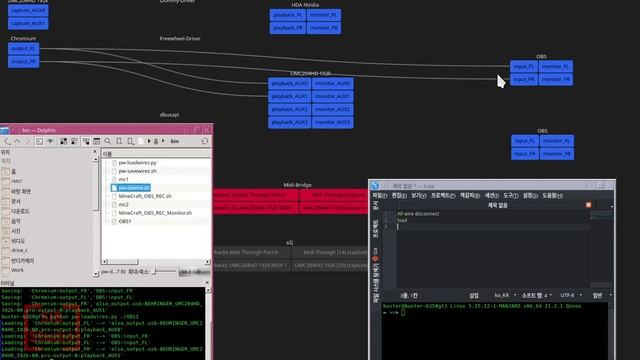Open Kate's 프로젝트 sidebar tab
Image resolution: width=640 pixels, height=360 pixels.
pyautogui.click(x=375, y=229)
